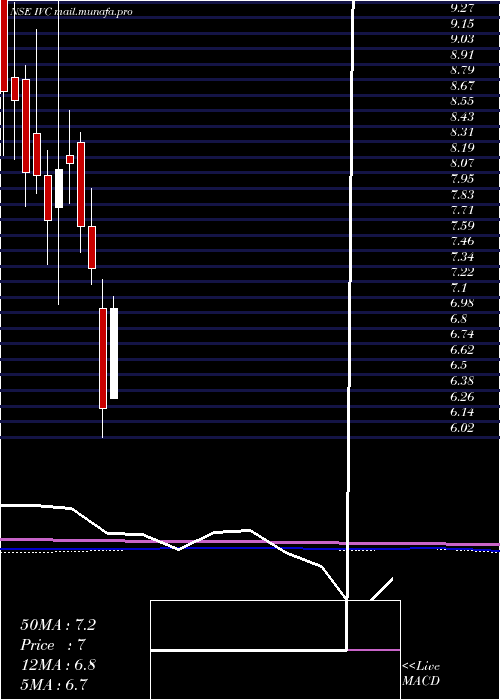Click the 7.22 price axis label

(x=462, y=272)
